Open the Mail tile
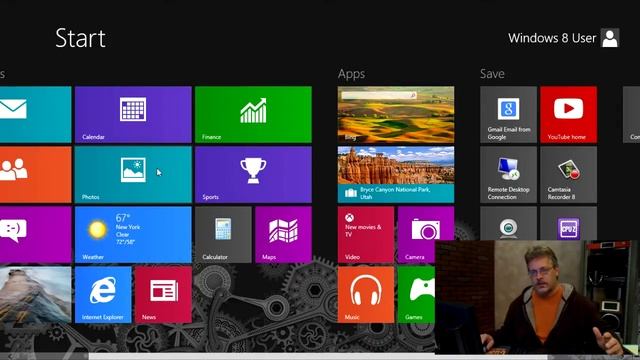Viewport: 640px width, 360px height. (x=36, y=114)
